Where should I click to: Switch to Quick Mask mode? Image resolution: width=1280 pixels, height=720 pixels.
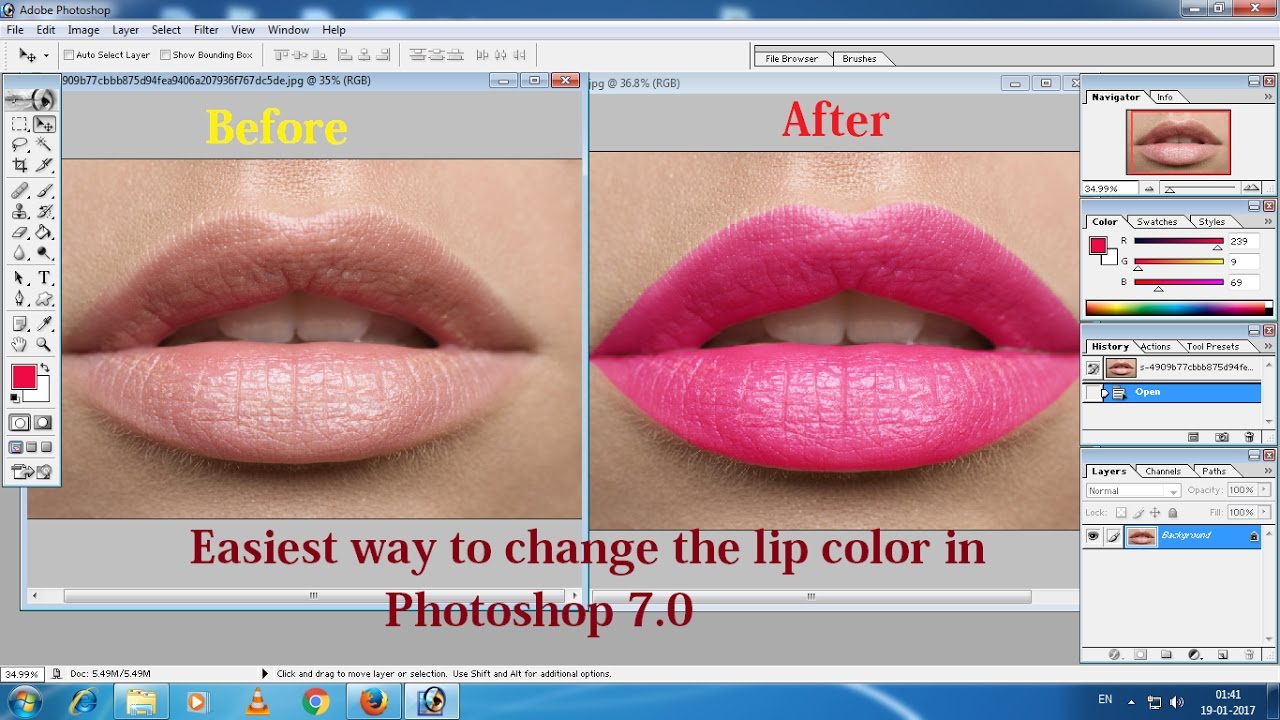(43, 423)
